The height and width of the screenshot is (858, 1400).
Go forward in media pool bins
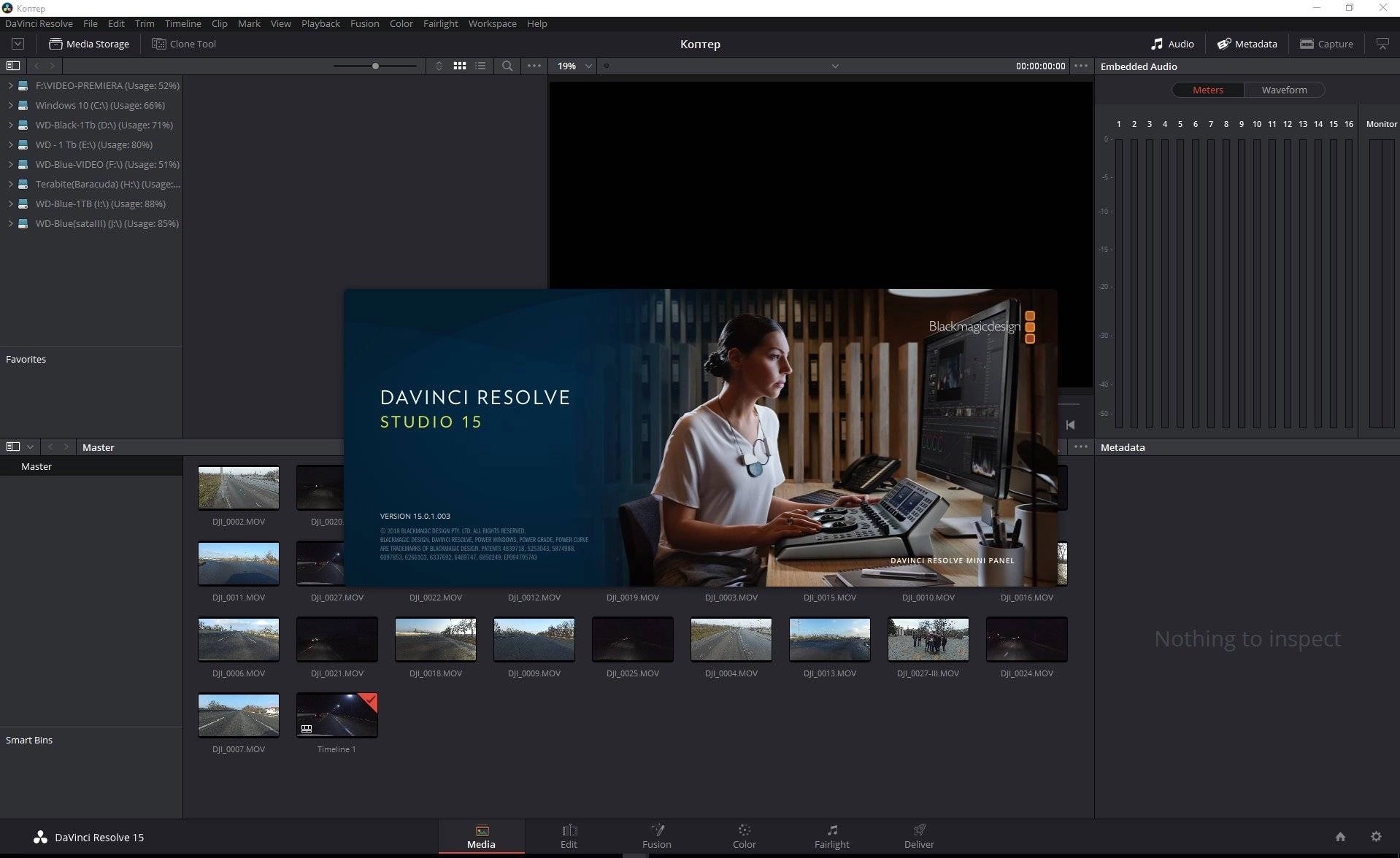click(x=66, y=447)
